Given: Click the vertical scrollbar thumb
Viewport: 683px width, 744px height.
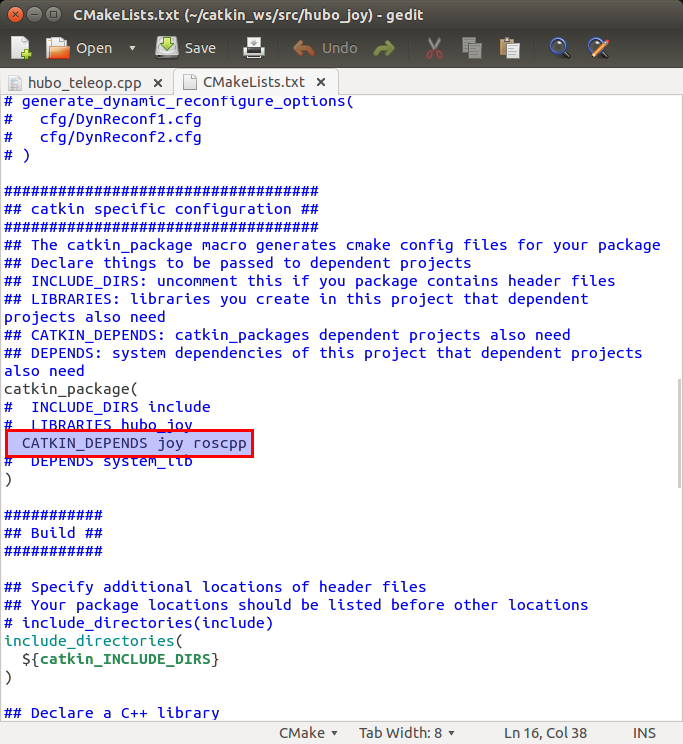Looking at the screenshot, I should (679, 433).
